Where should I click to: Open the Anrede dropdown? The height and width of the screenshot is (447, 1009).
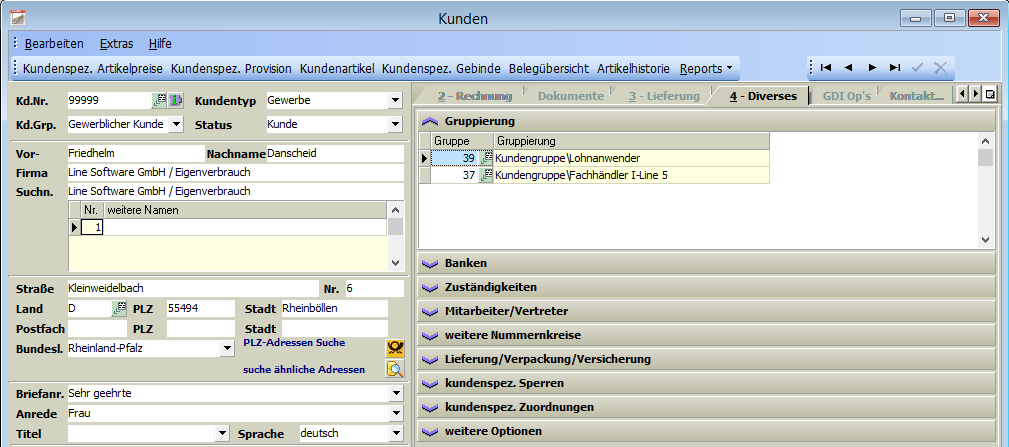(395, 414)
